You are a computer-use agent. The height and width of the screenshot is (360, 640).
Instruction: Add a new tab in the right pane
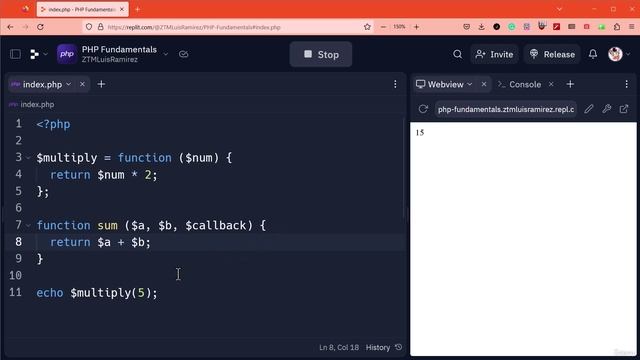tap(570, 84)
